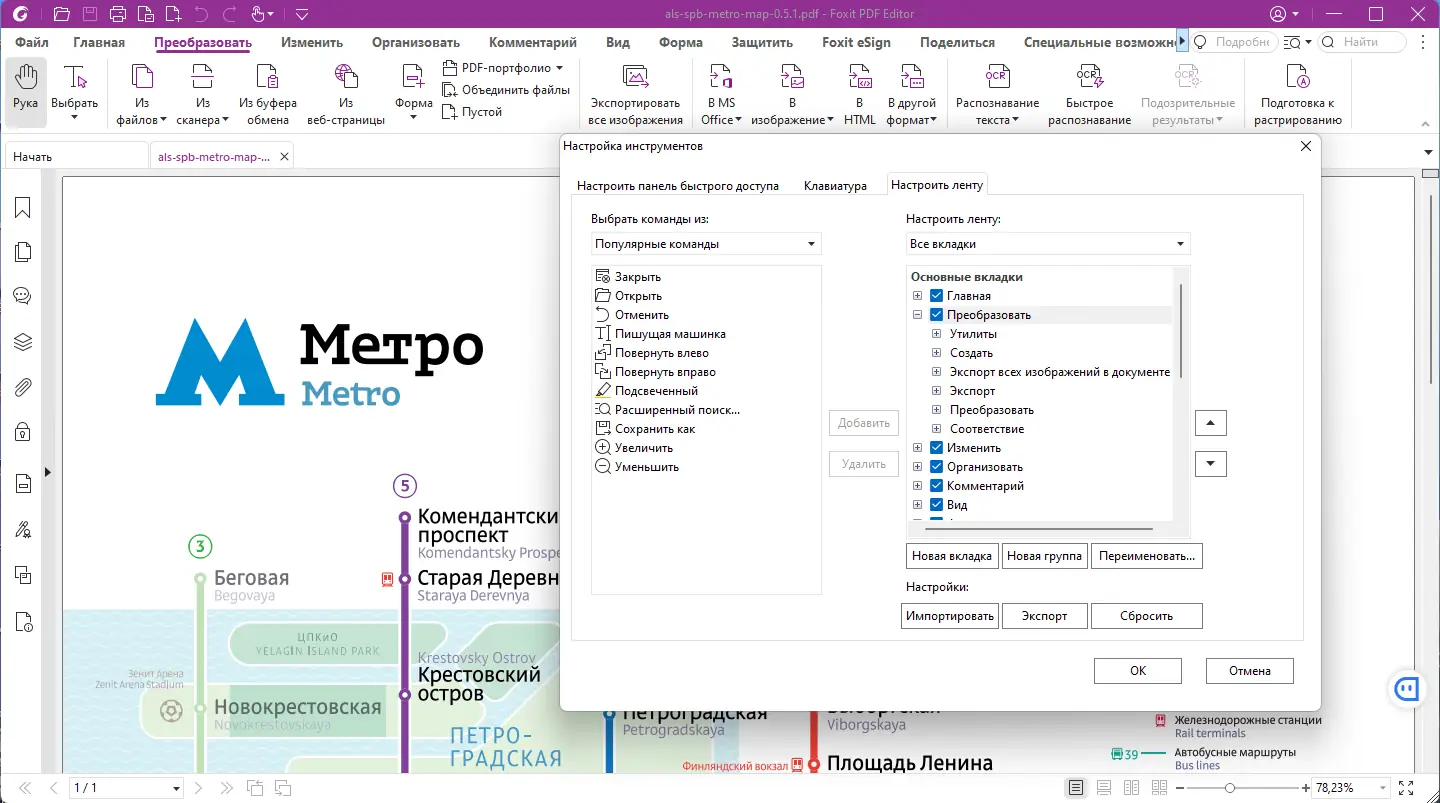This screenshot has height=803, width=1440.
Task: Expand the Утилиты group
Action: (x=937, y=334)
